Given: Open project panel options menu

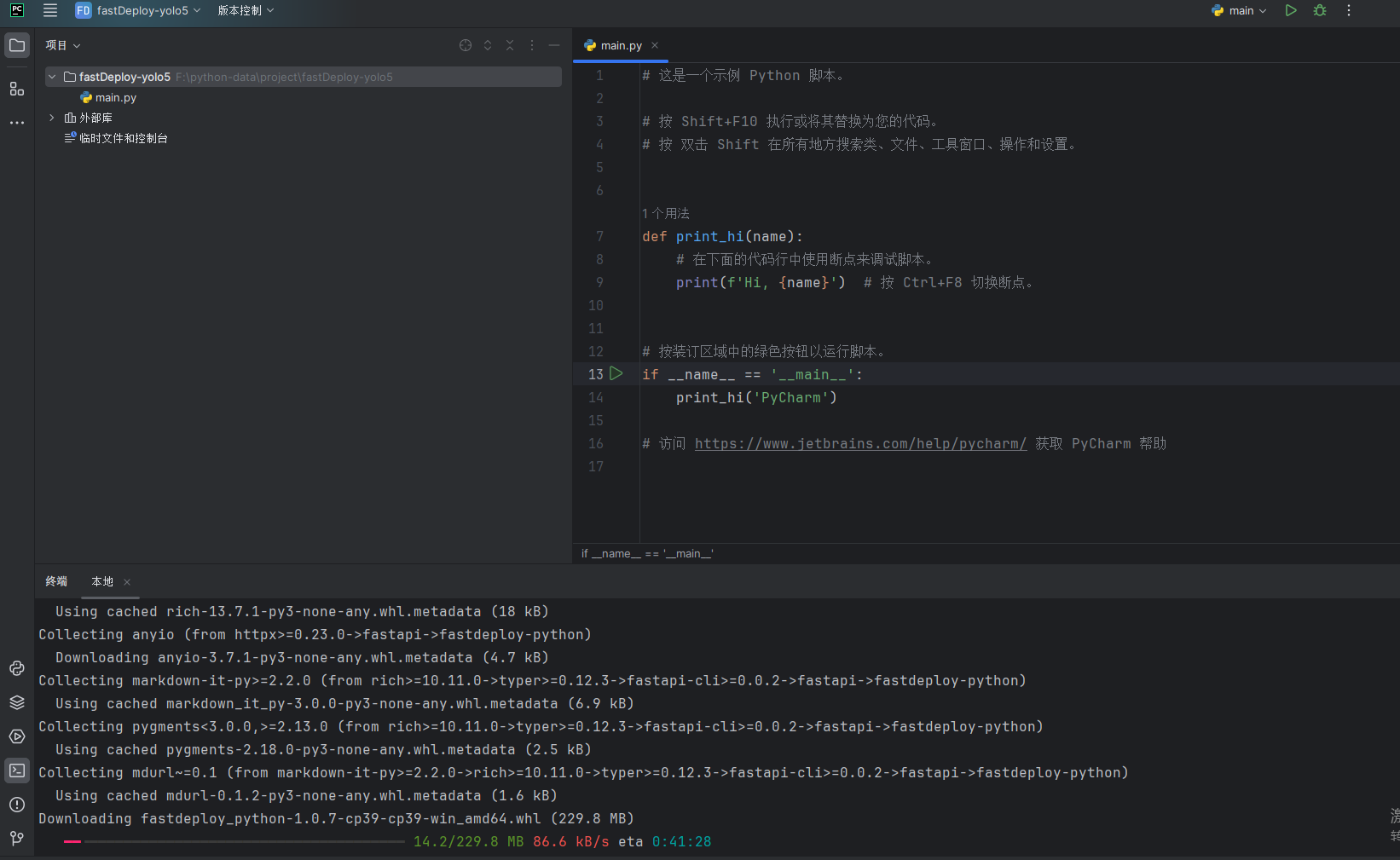Looking at the screenshot, I should 532,45.
